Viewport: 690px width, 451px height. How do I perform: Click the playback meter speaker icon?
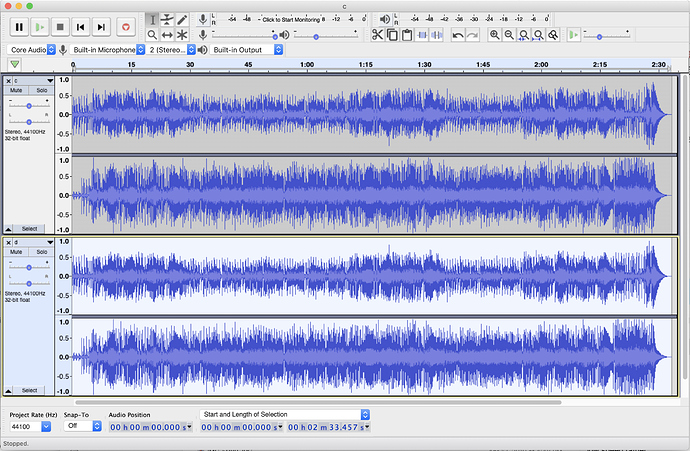click(x=384, y=19)
